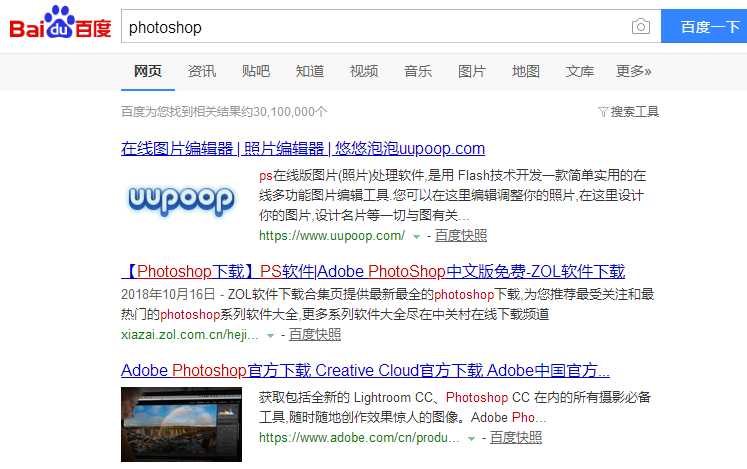The image size is (747, 469).
Task: Switch to the 图片 images tab
Action: pos(472,71)
